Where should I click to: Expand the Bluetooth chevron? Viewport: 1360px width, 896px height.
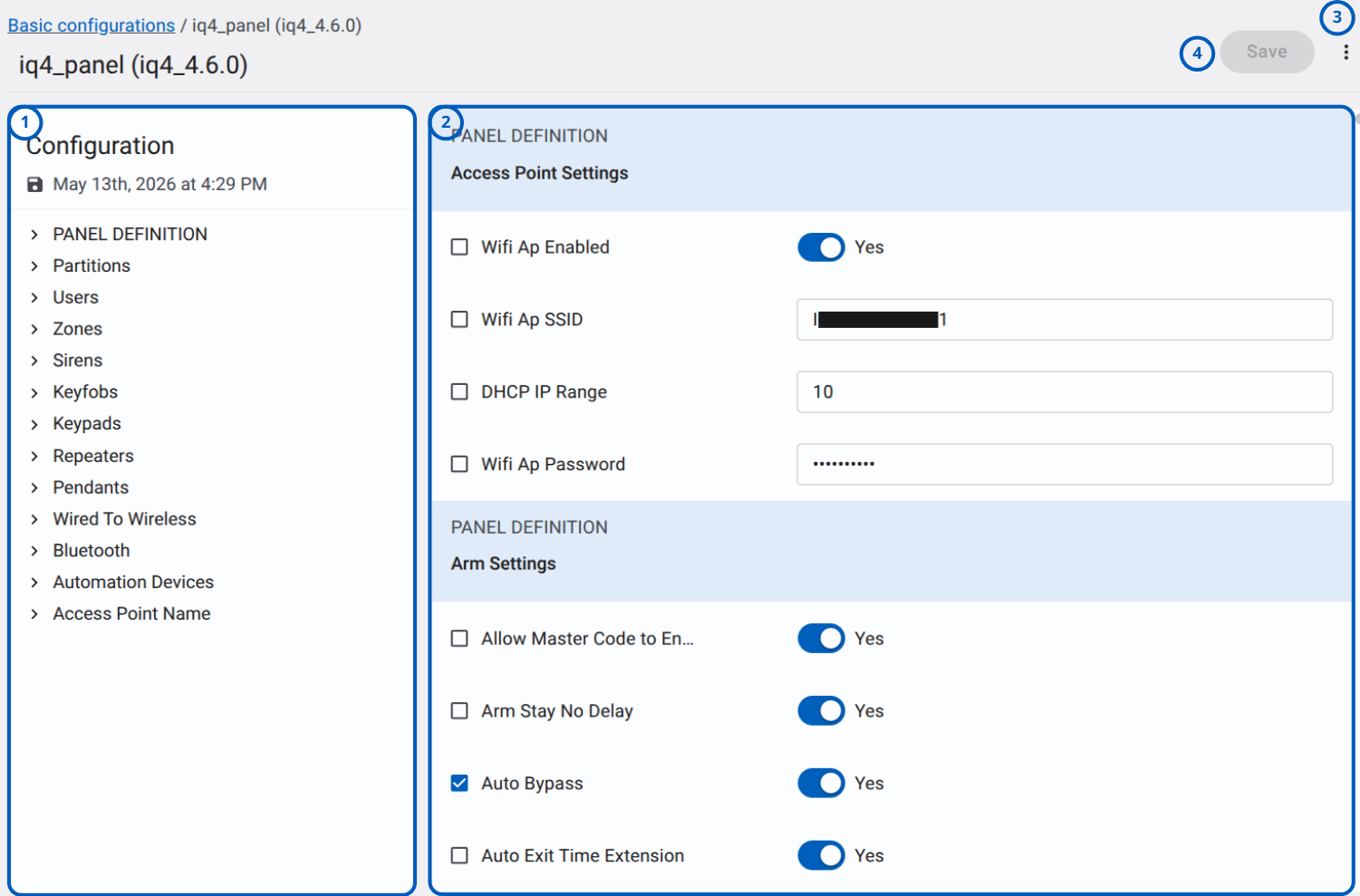coord(34,552)
